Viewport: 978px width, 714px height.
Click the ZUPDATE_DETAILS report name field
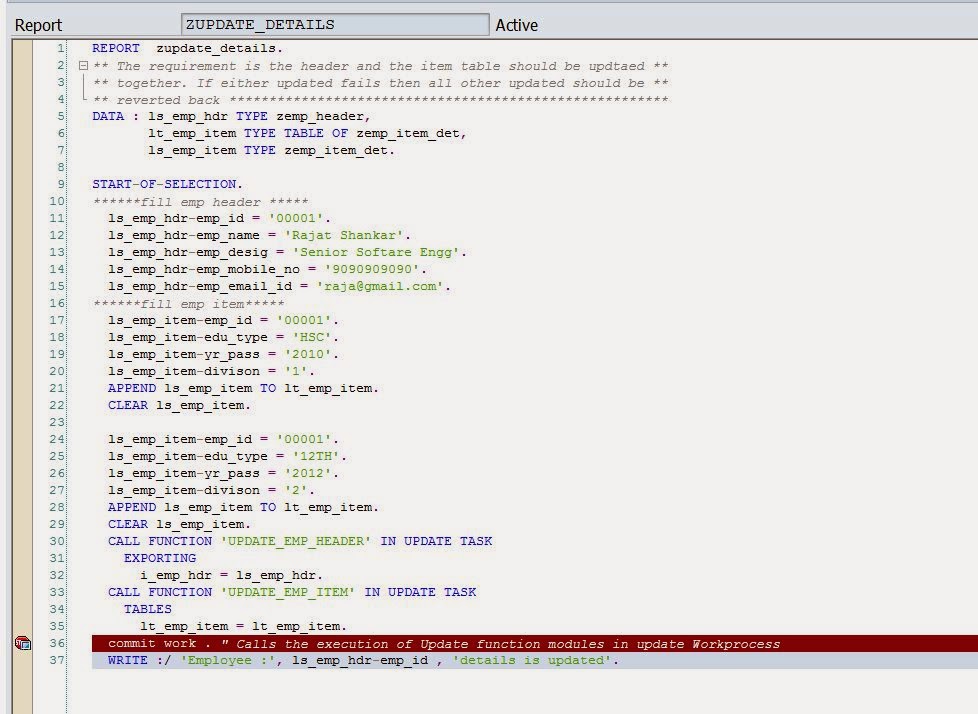[335, 25]
